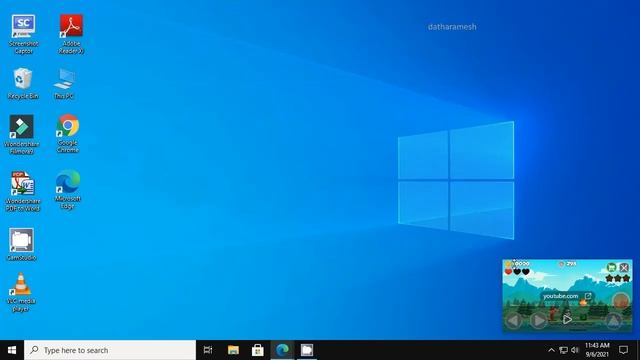The height and width of the screenshot is (360, 640).
Task: Select the Wondershare Filmora9 shortcut
Action: (x=22, y=134)
